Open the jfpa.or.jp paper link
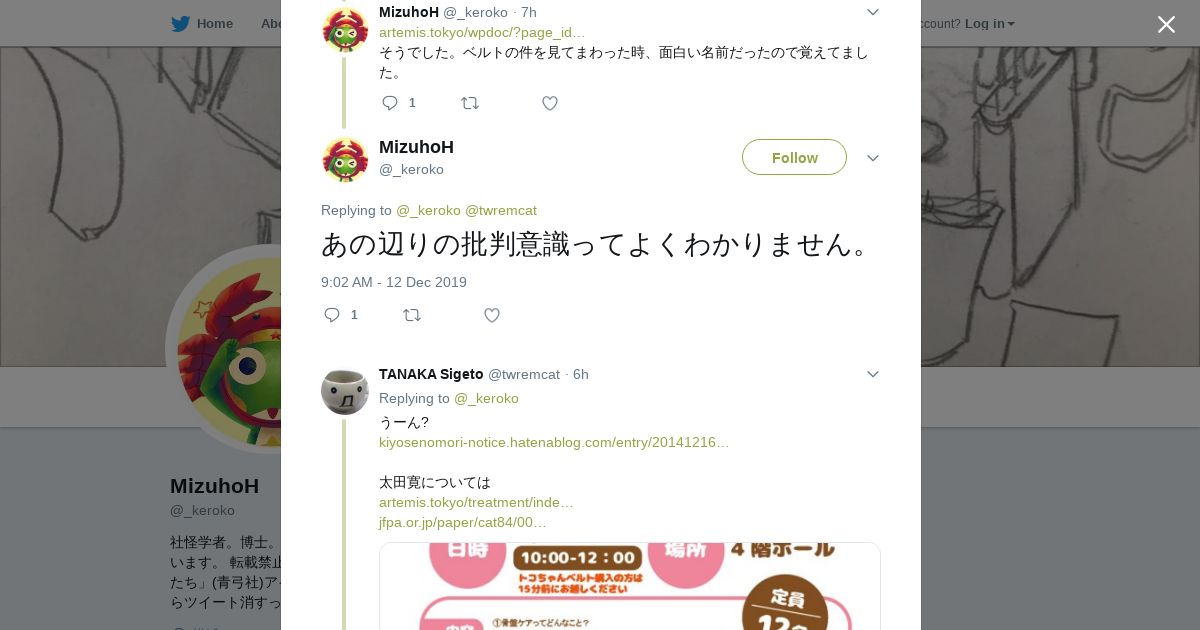 (463, 522)
